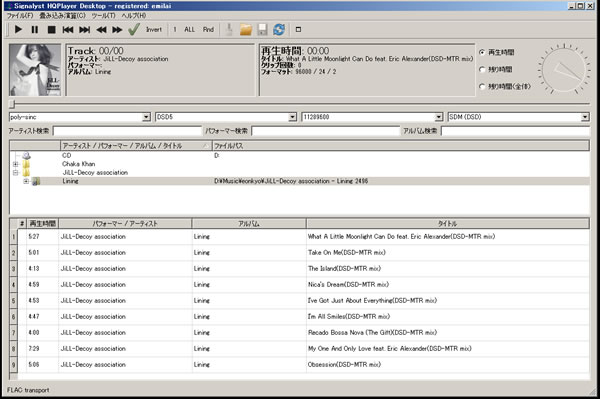This screenshot has width=600, height=399.
Task: Click the ファイルパス column header
Action: pyautogui.click(x=401, y=146)
